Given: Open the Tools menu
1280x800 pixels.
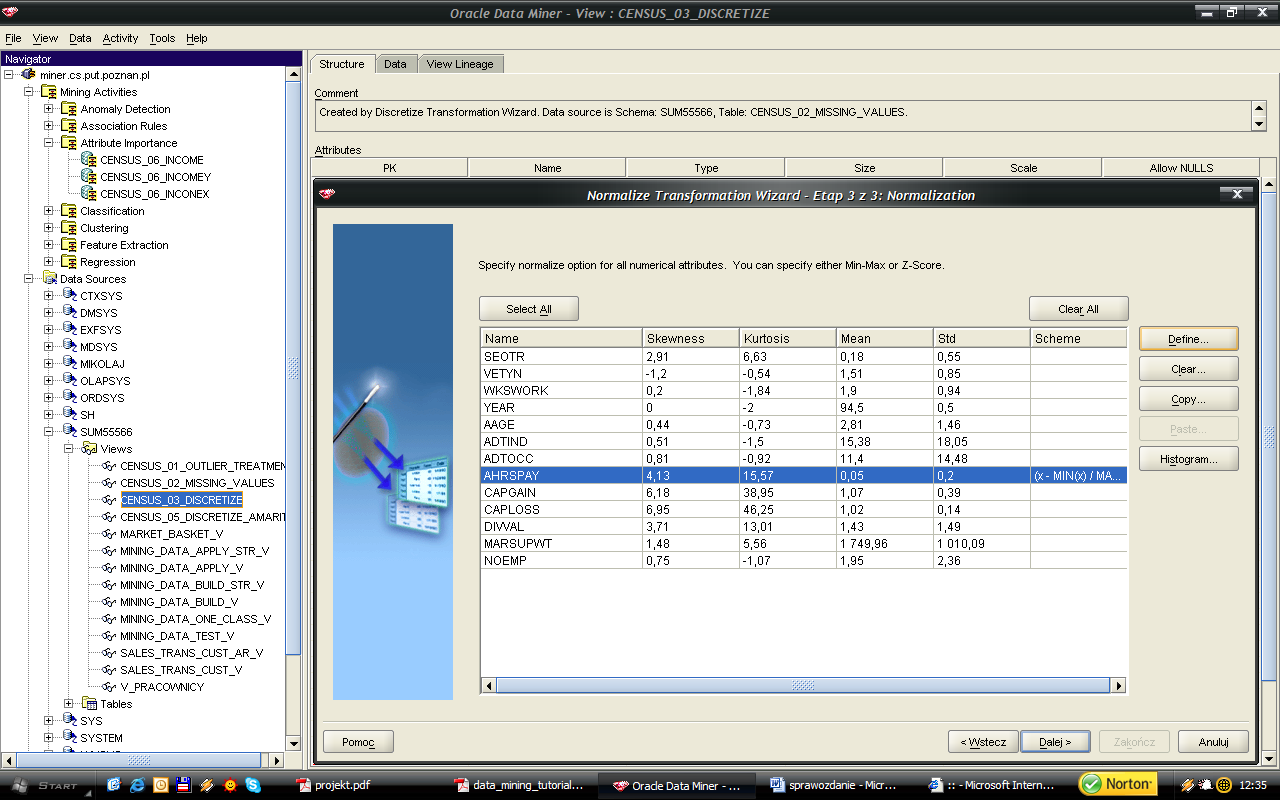Looking at the screenshot, I should pyautogui.click(x=162, y=38).
